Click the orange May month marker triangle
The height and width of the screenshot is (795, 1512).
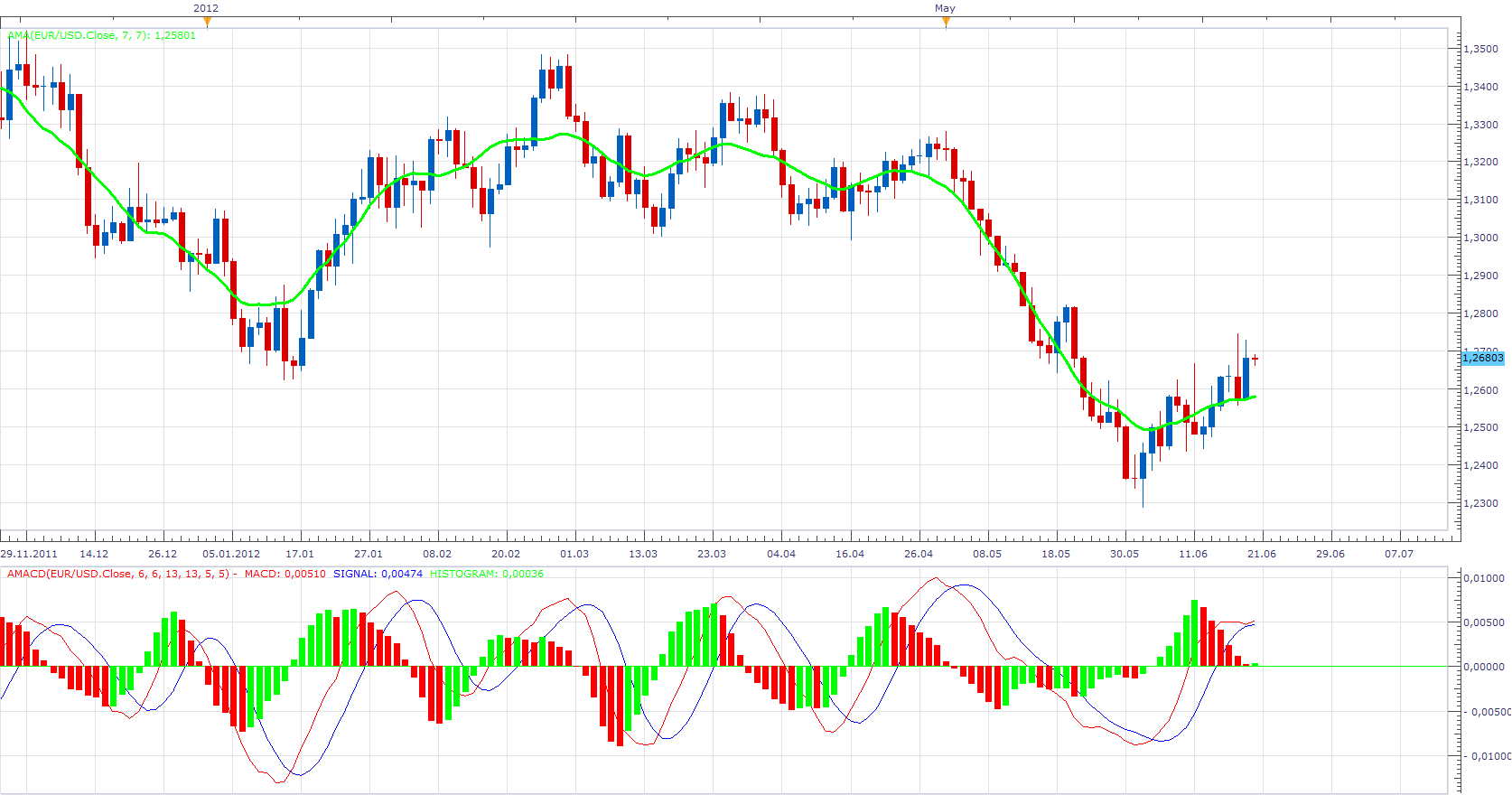click(x=946, y=22)
